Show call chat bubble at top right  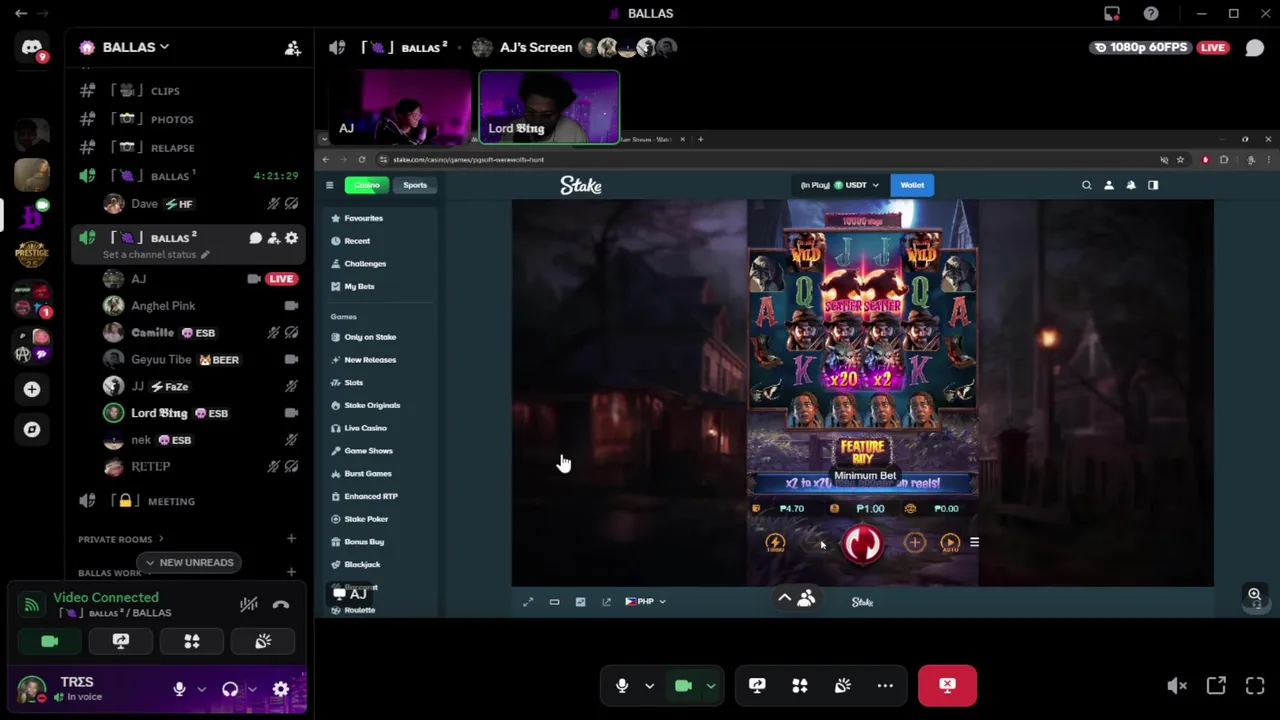point(1254,48)
